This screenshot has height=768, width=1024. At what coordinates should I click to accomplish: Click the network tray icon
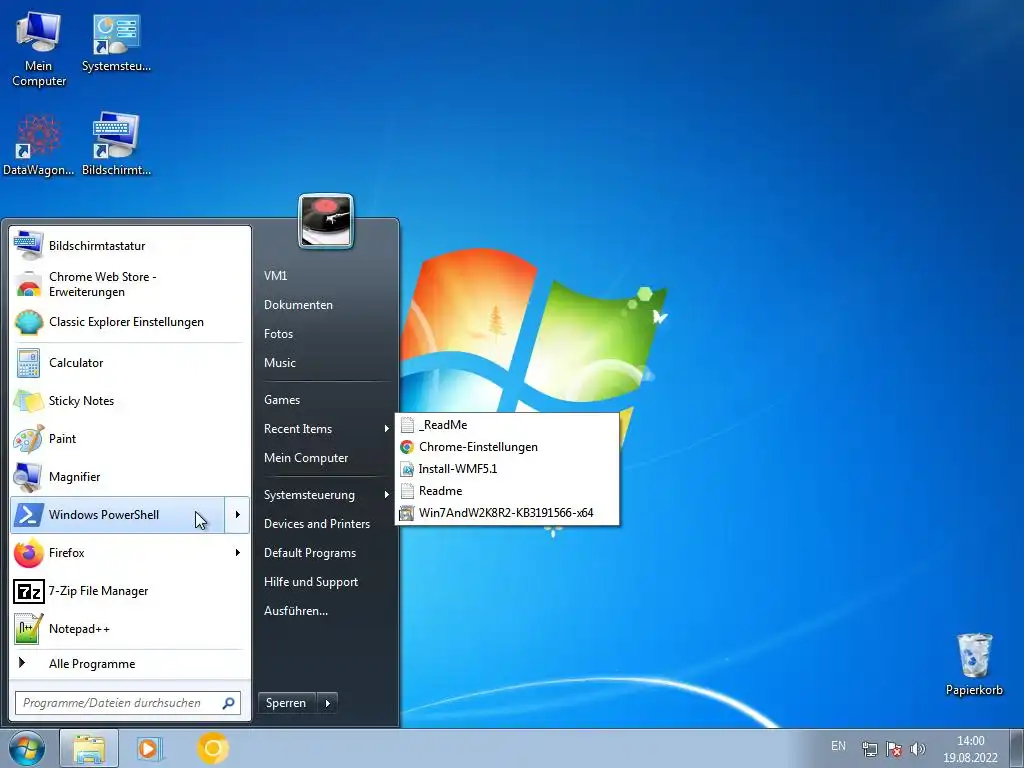tap(869, 749)
